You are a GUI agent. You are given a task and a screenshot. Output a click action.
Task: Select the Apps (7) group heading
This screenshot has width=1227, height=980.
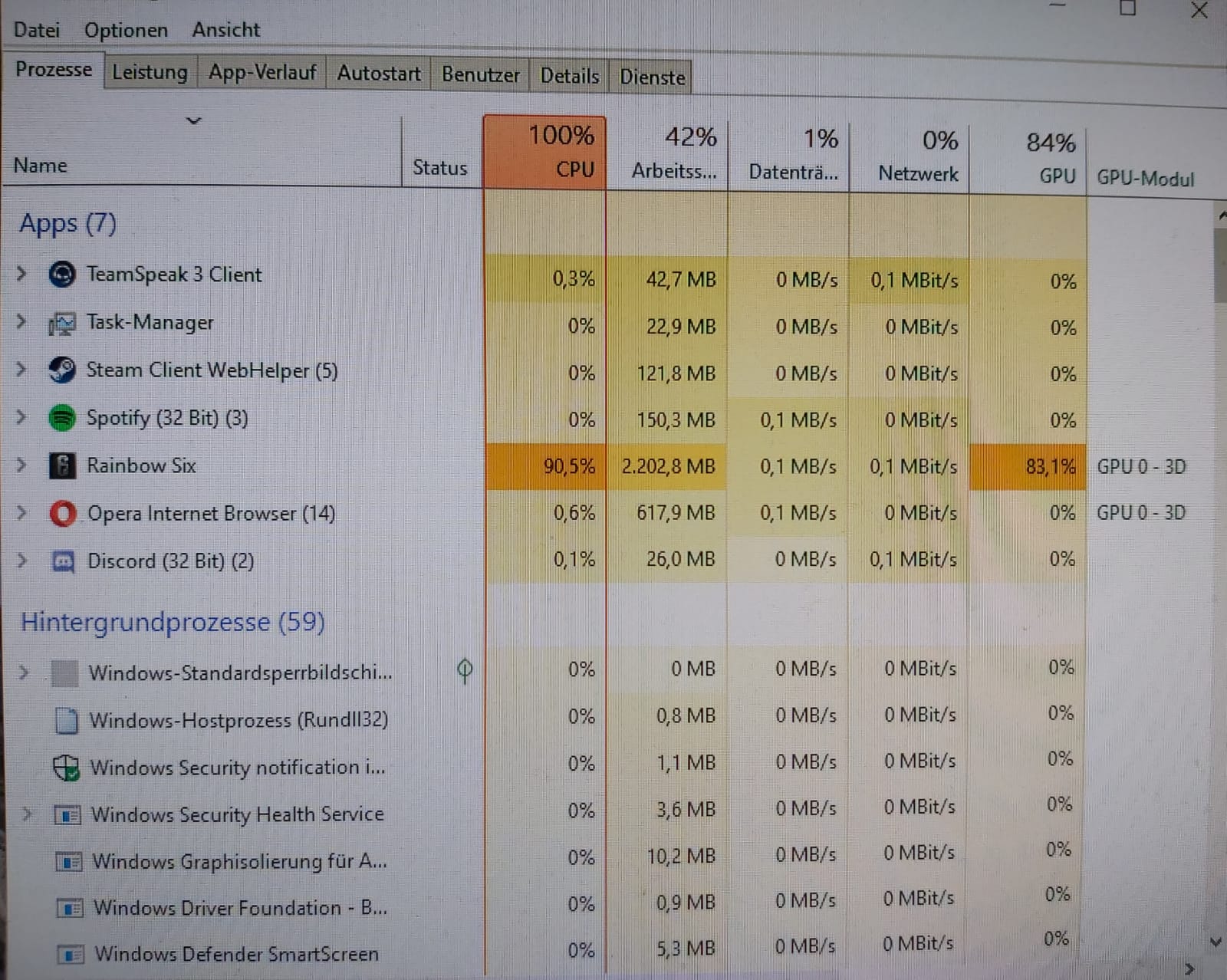pos(67,224)
